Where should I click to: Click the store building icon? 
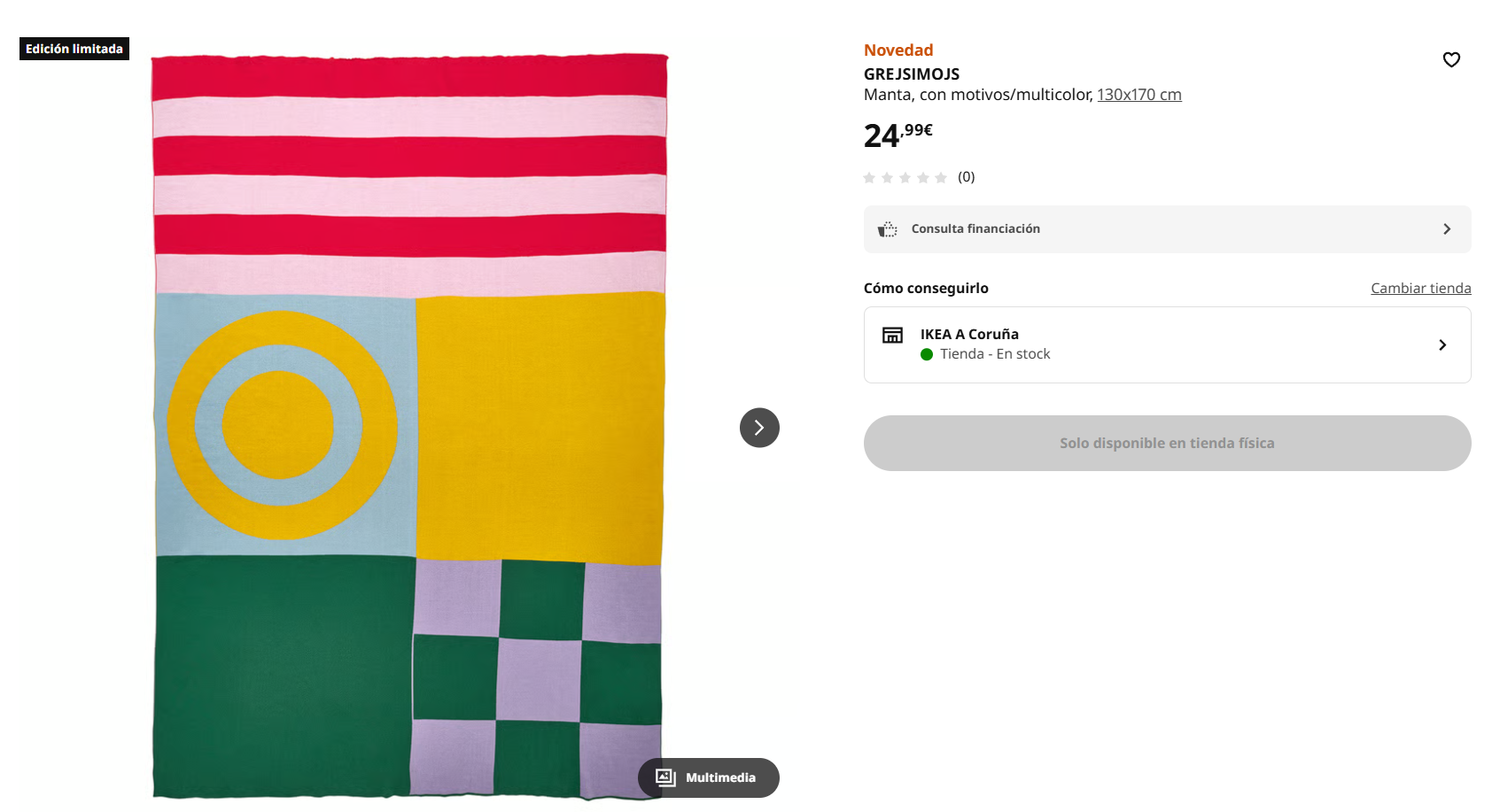[x=892, y=335]
